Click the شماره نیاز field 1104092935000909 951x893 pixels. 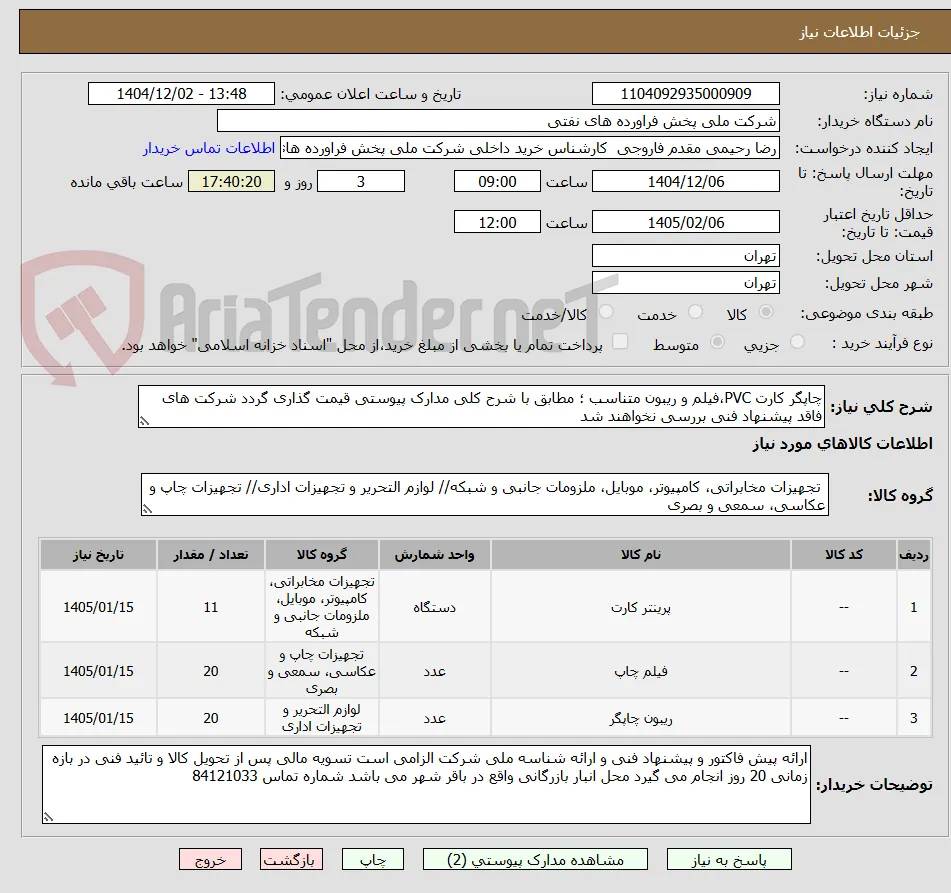click(685, 94)
